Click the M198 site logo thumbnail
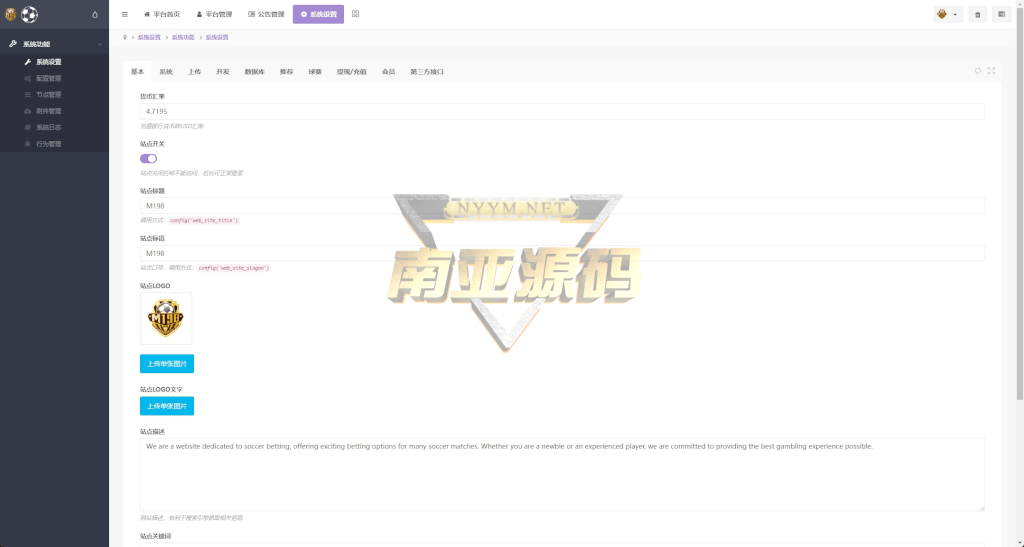1024x547 pixels. pos(166,319)
